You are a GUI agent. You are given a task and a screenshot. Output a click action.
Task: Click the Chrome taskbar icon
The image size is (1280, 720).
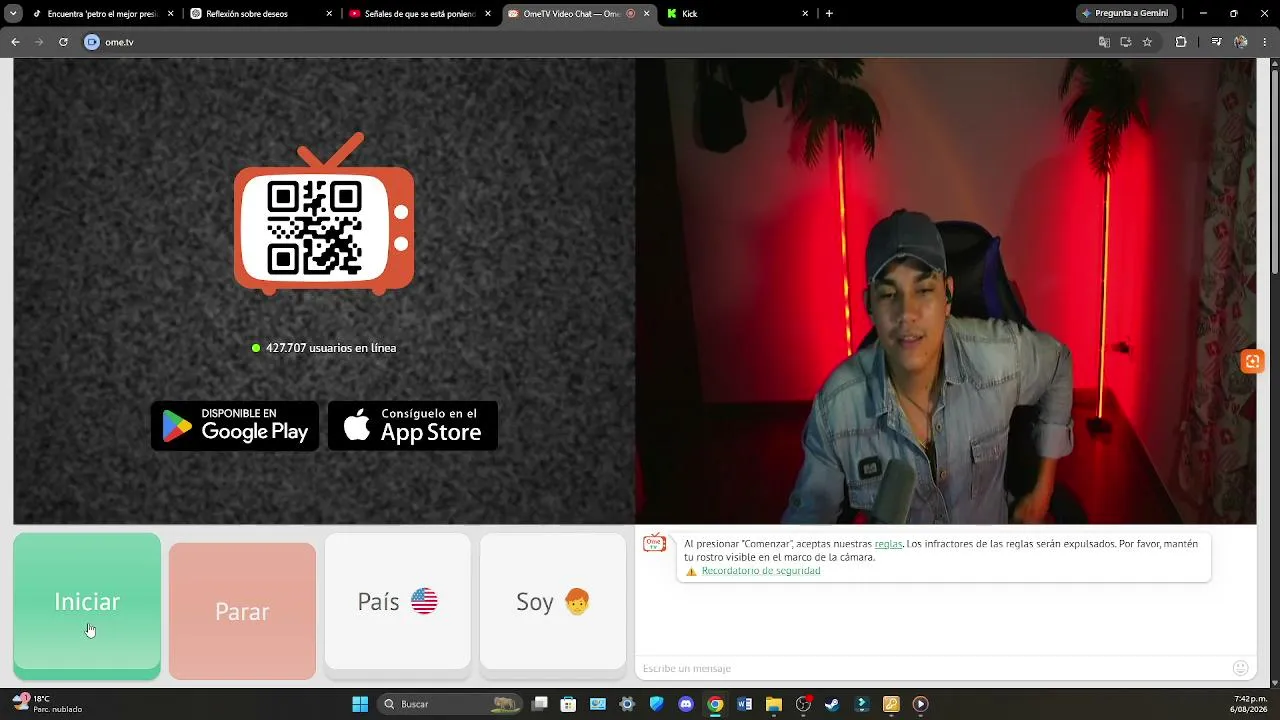(715, 704)
